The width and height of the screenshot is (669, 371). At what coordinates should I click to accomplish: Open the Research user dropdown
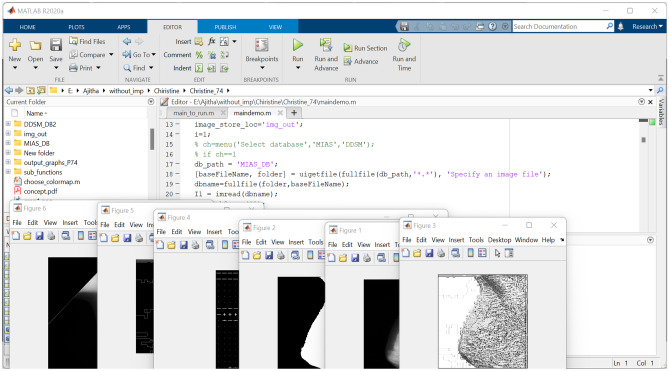[x=647, y=26]
